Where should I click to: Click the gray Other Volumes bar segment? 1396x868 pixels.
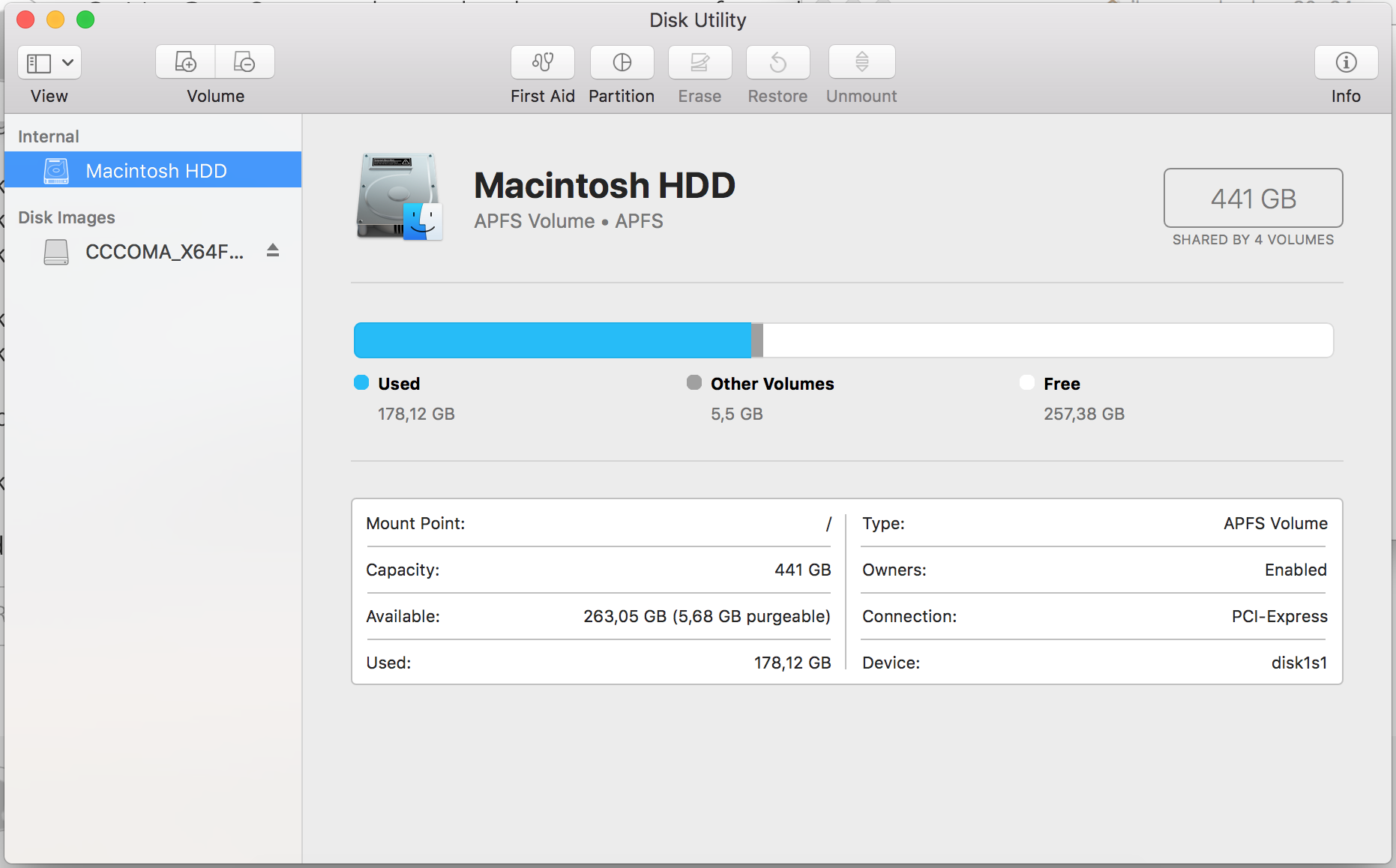757,340
